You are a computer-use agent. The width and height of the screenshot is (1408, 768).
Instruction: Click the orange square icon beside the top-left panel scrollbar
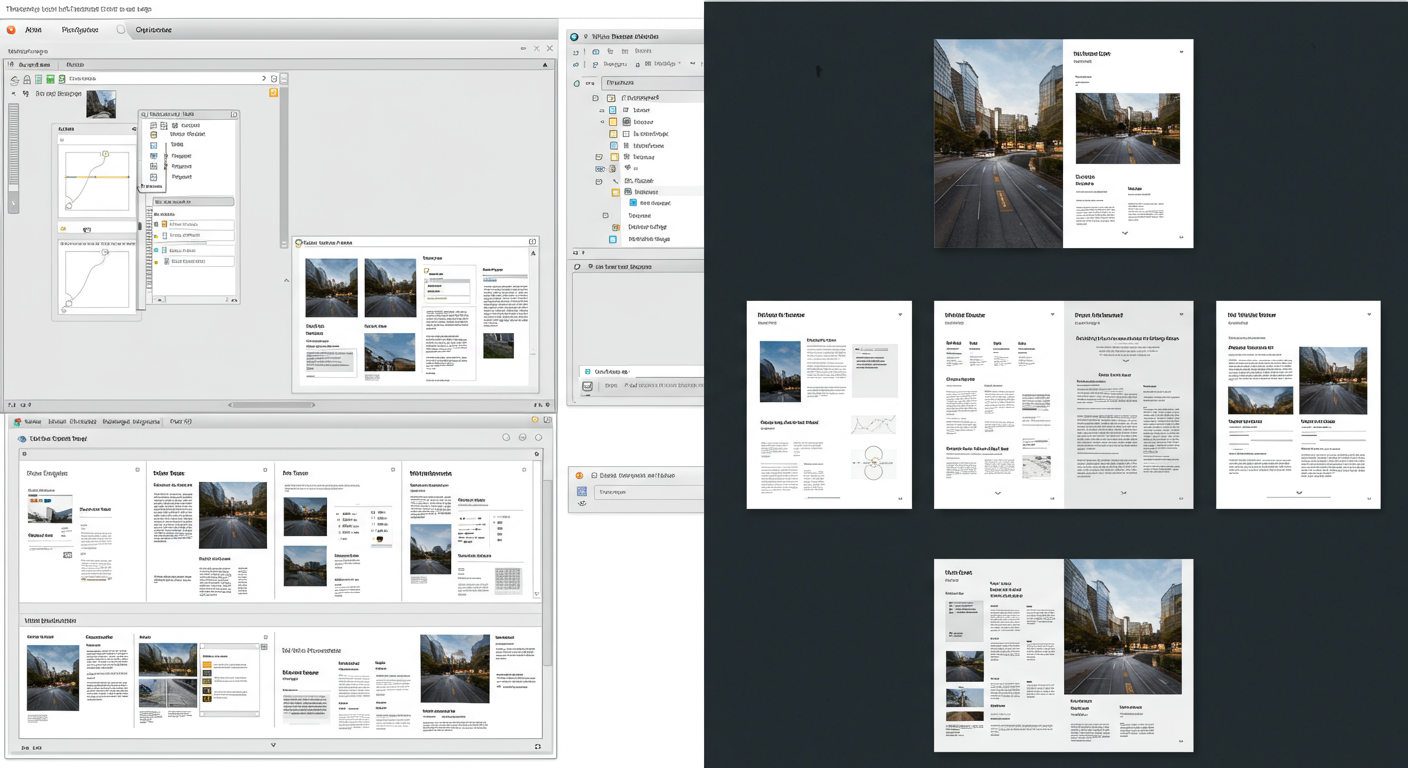point(273,93)
